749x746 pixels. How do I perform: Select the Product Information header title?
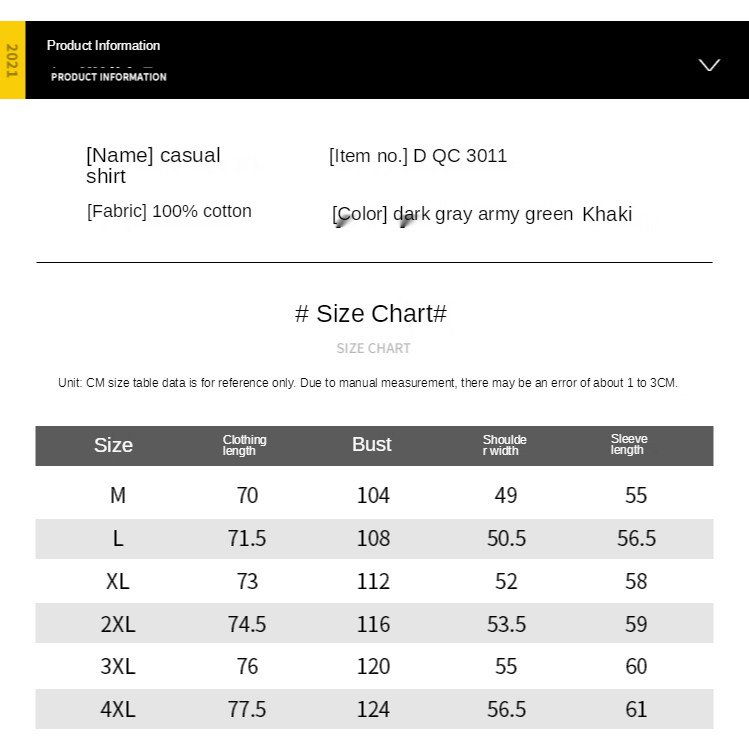[103, 45]
